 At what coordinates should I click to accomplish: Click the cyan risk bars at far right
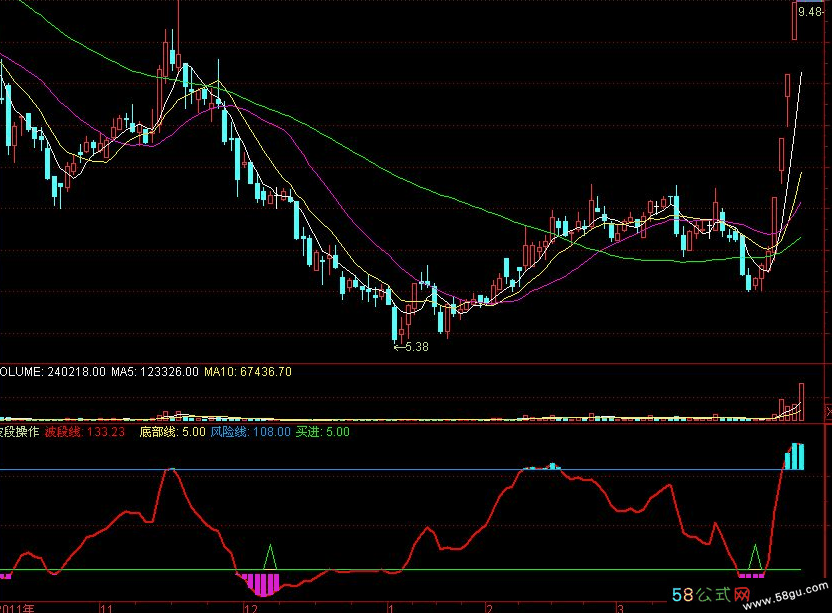pyautogui.click(x=794, y=456)
